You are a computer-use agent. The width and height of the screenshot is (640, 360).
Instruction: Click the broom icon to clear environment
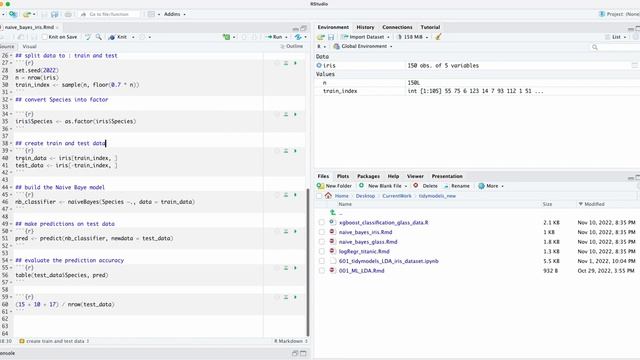point(438,37)
